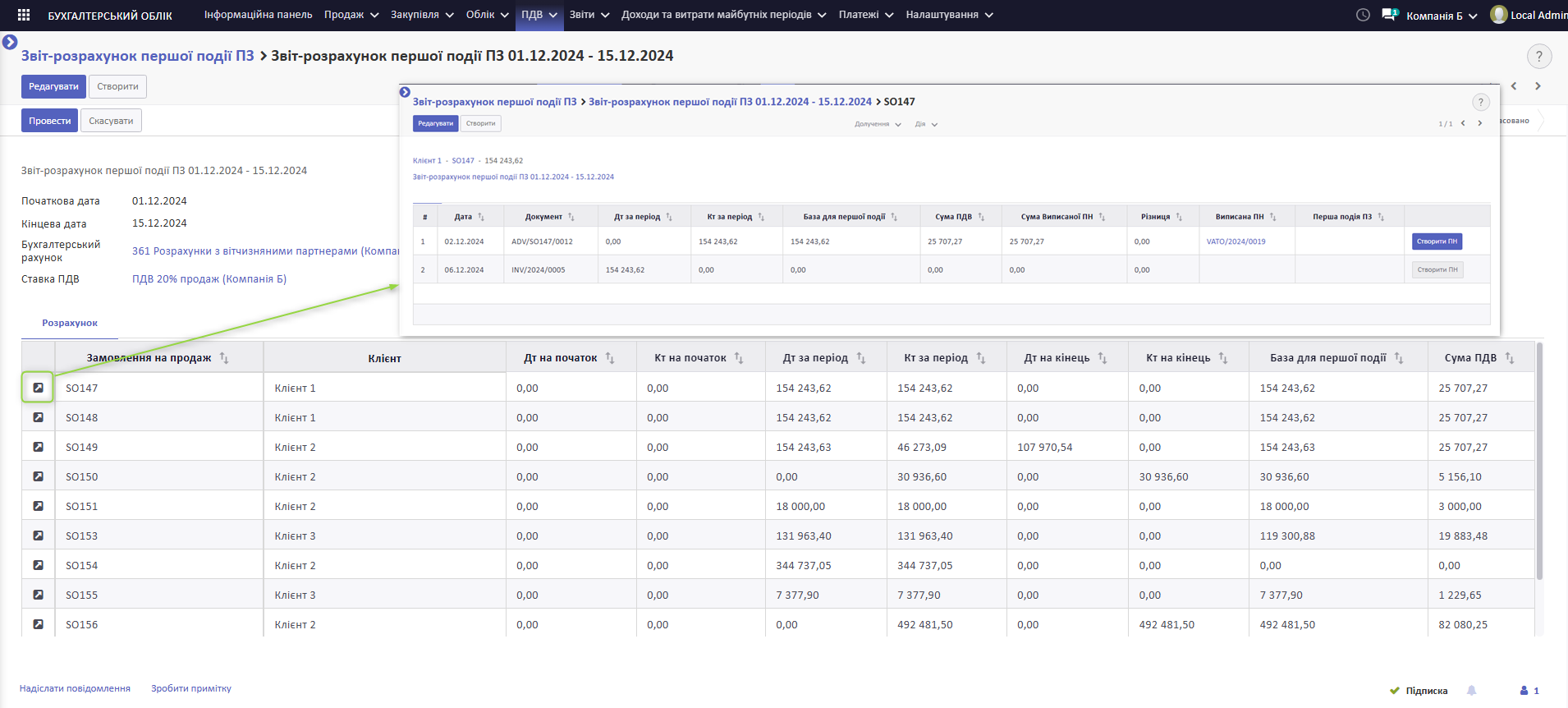The height and width of the screenshot is (708, 1568).
Task: Click the Провести button
Action: pyautogui.click(x=49, y=121)
